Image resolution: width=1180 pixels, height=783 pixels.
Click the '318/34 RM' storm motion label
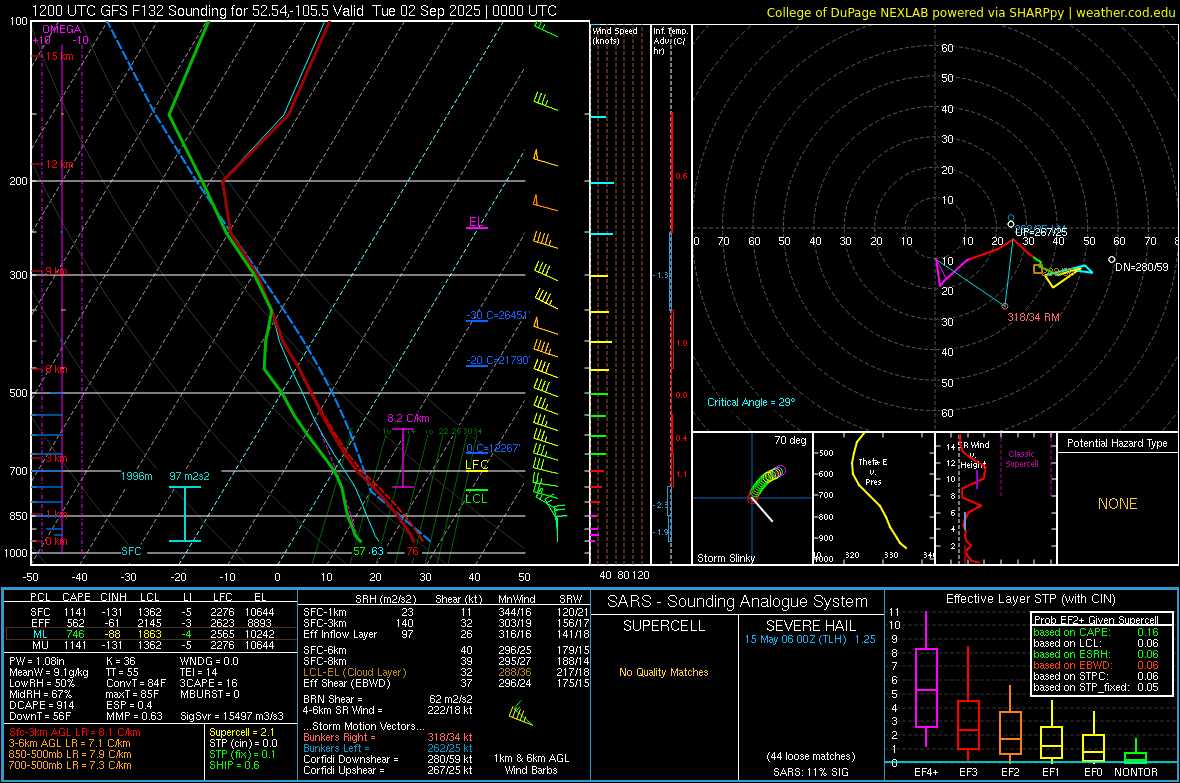[x=1033, y=317]
